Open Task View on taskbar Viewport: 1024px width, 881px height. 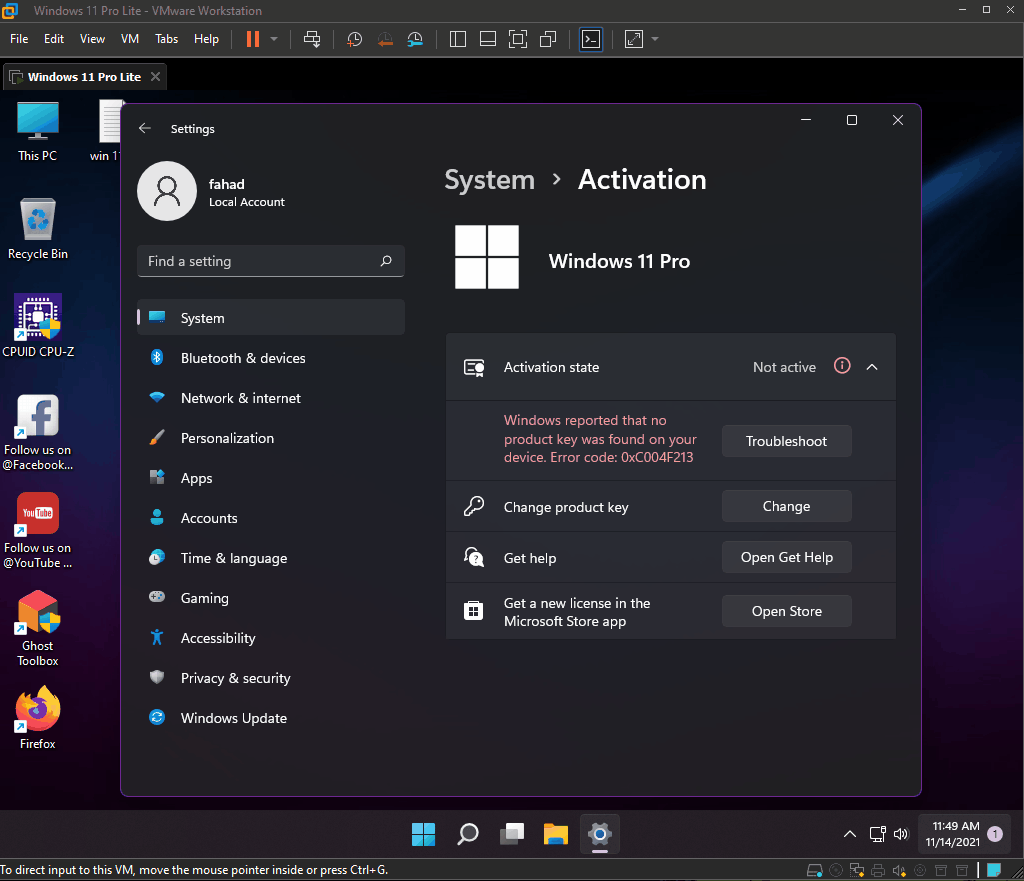point(512,834)
